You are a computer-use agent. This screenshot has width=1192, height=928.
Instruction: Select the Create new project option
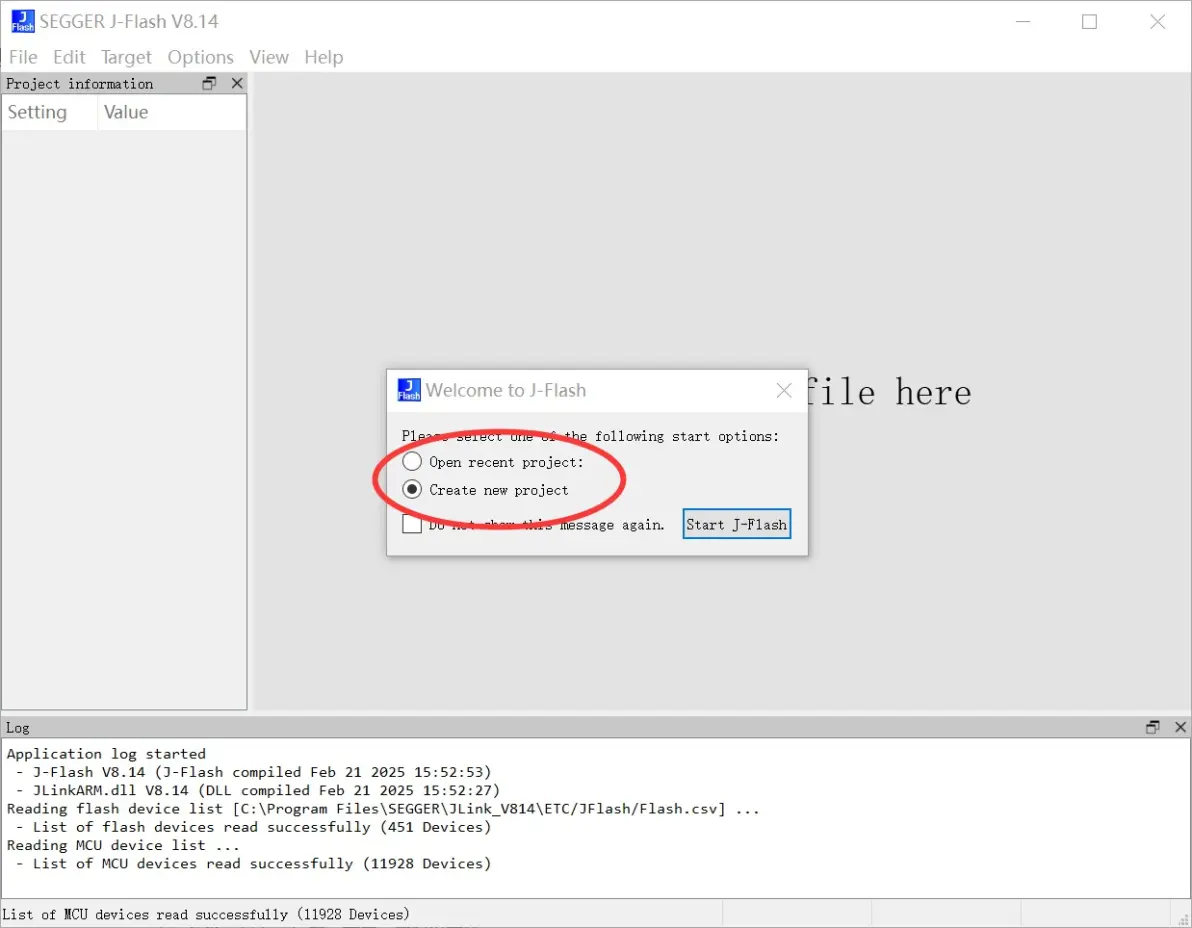pos(412,489)
